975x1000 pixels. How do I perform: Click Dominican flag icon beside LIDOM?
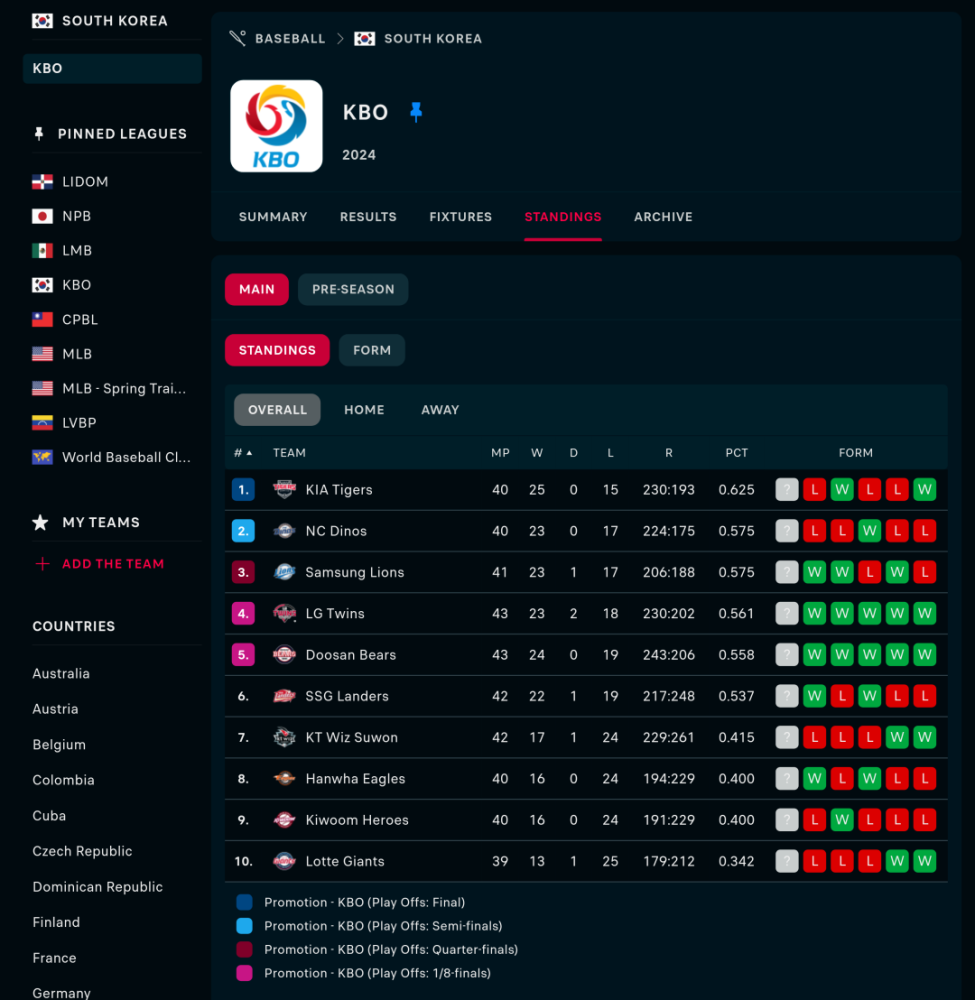point(42,182)
